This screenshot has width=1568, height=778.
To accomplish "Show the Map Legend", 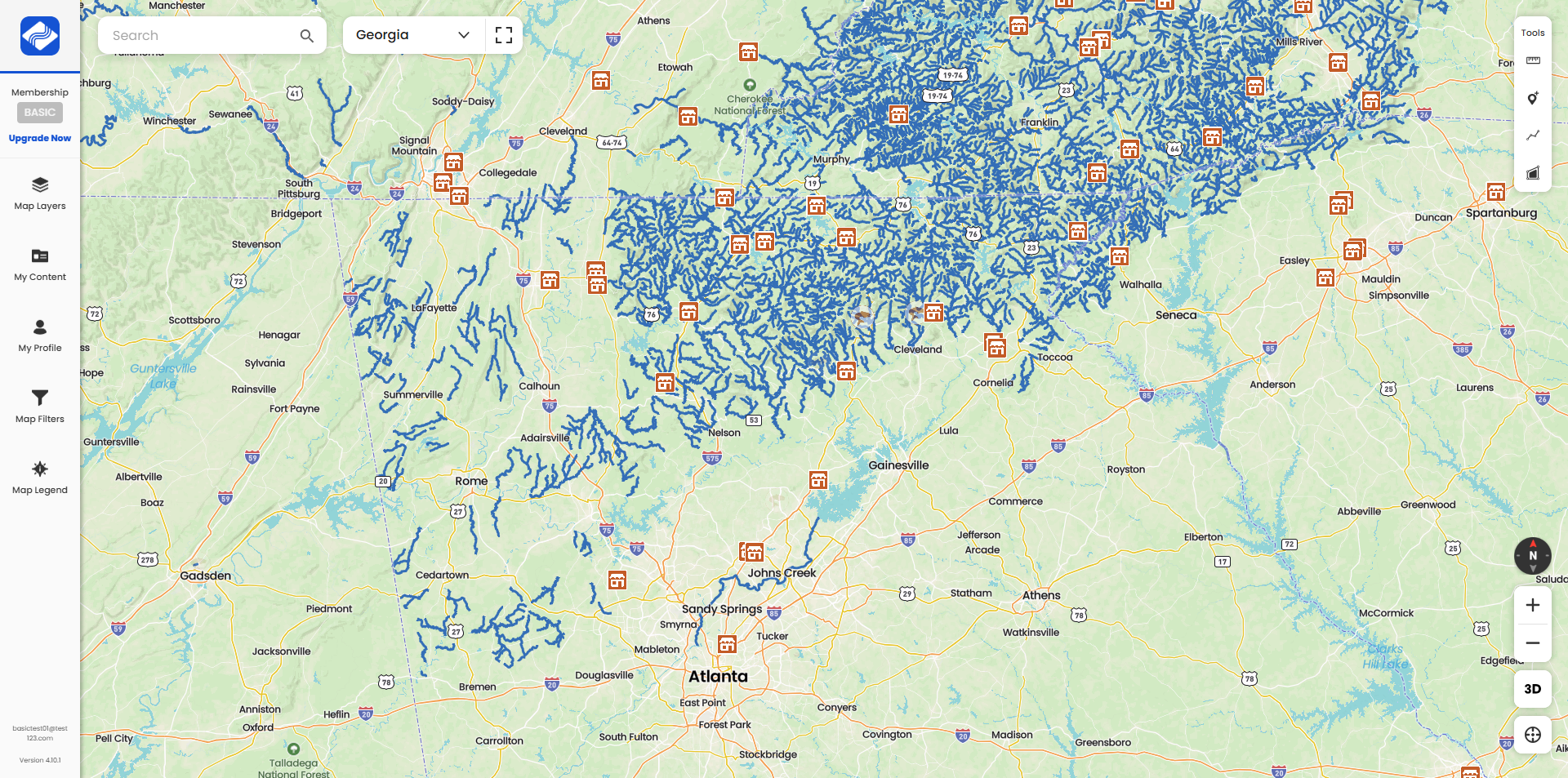I will [x=39, y=478].
